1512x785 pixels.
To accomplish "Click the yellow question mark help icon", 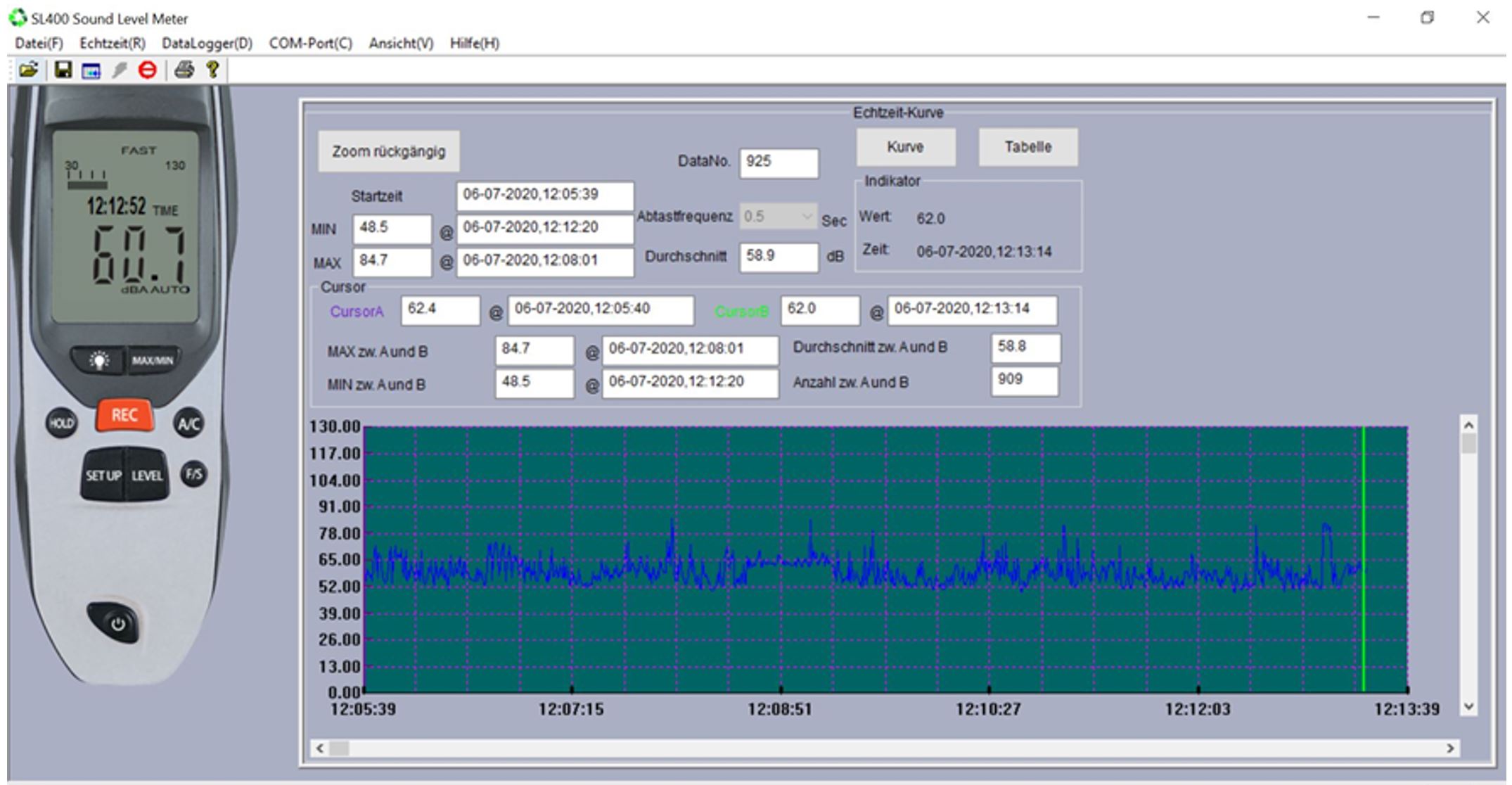I will pos(212,69).
